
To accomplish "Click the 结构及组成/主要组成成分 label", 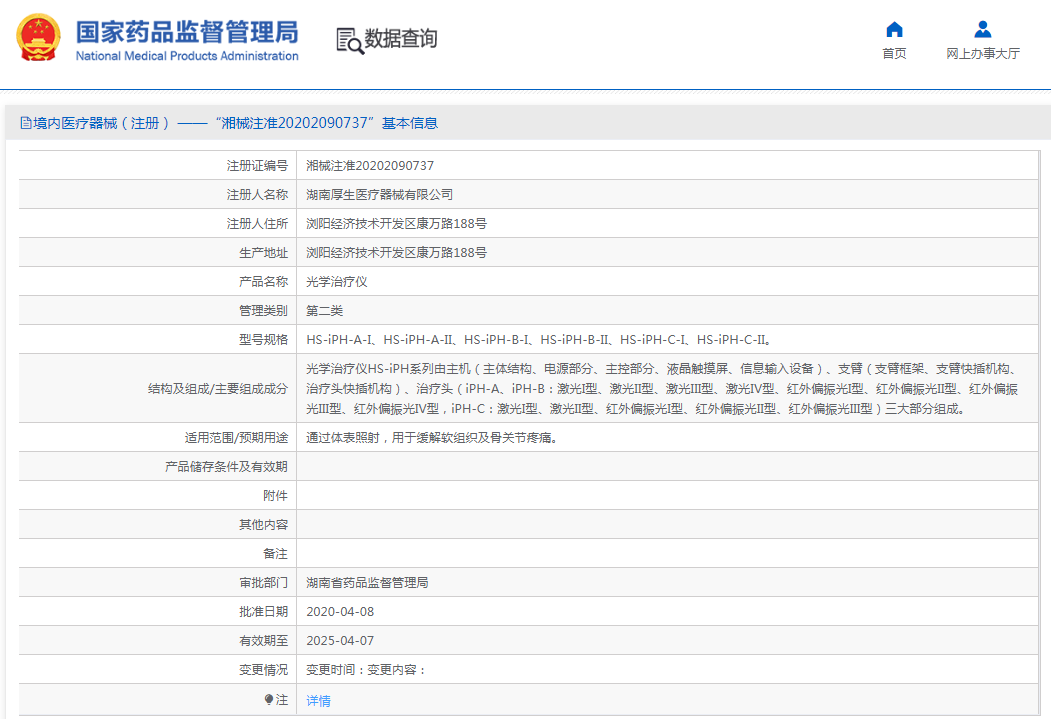I will pyautogui.click(x=218, y=389).
